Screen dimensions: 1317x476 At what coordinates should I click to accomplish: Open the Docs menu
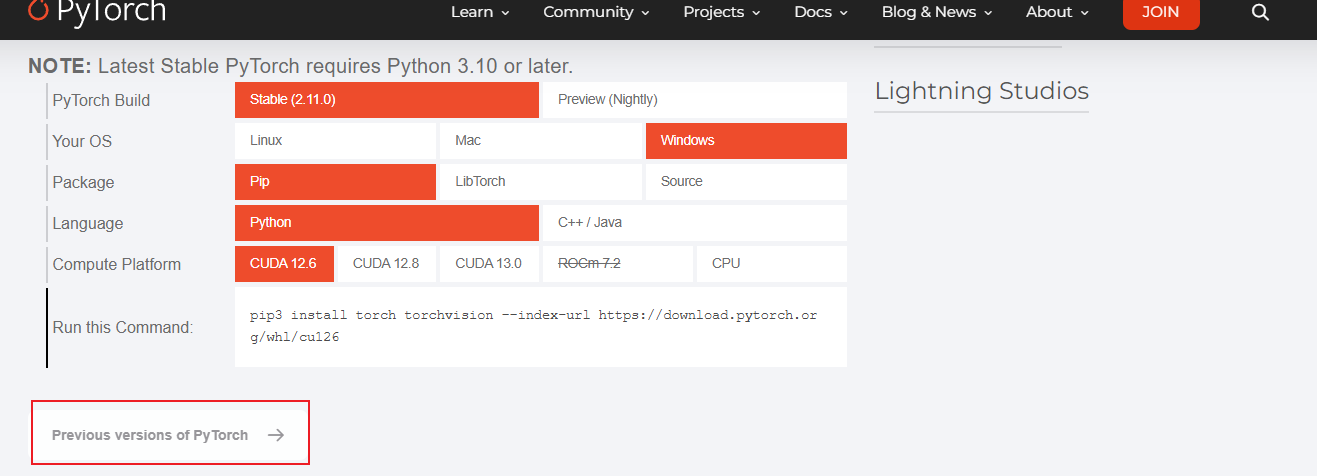tap(820, 13)
